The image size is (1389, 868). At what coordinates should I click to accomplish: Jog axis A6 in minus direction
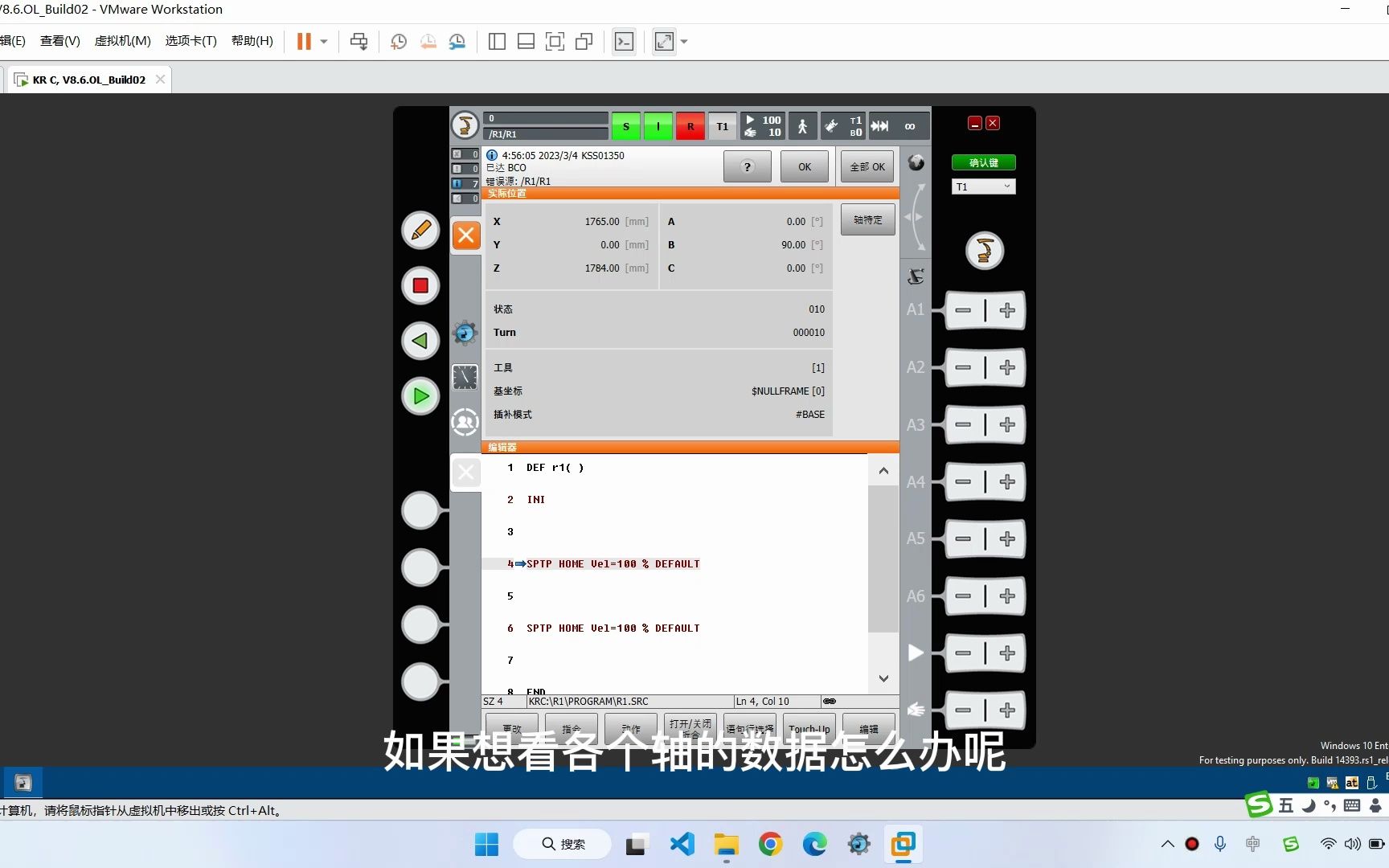click(x=964, y=596)
